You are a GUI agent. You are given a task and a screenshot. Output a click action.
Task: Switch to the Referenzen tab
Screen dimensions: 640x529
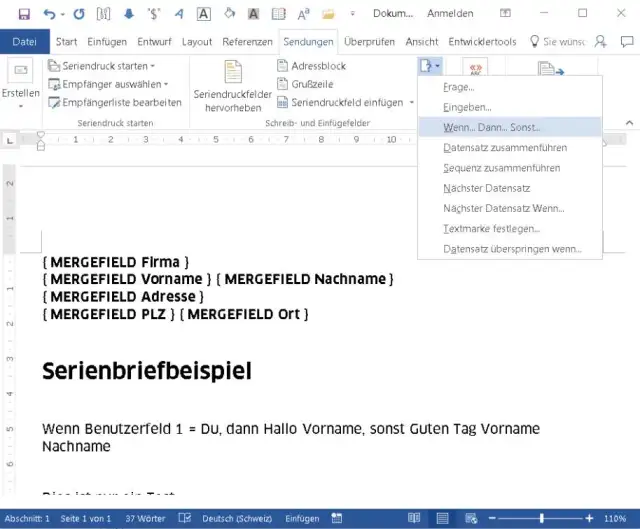point(247,42)
